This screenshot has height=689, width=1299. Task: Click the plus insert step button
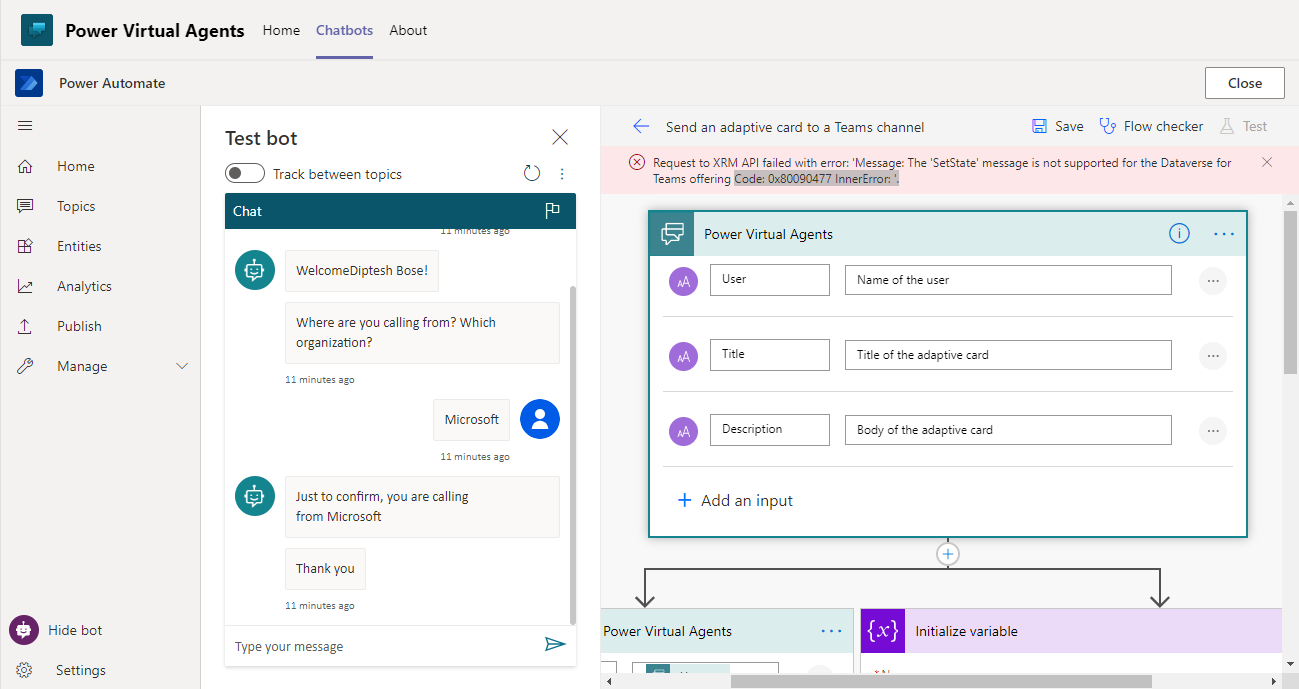948,553
